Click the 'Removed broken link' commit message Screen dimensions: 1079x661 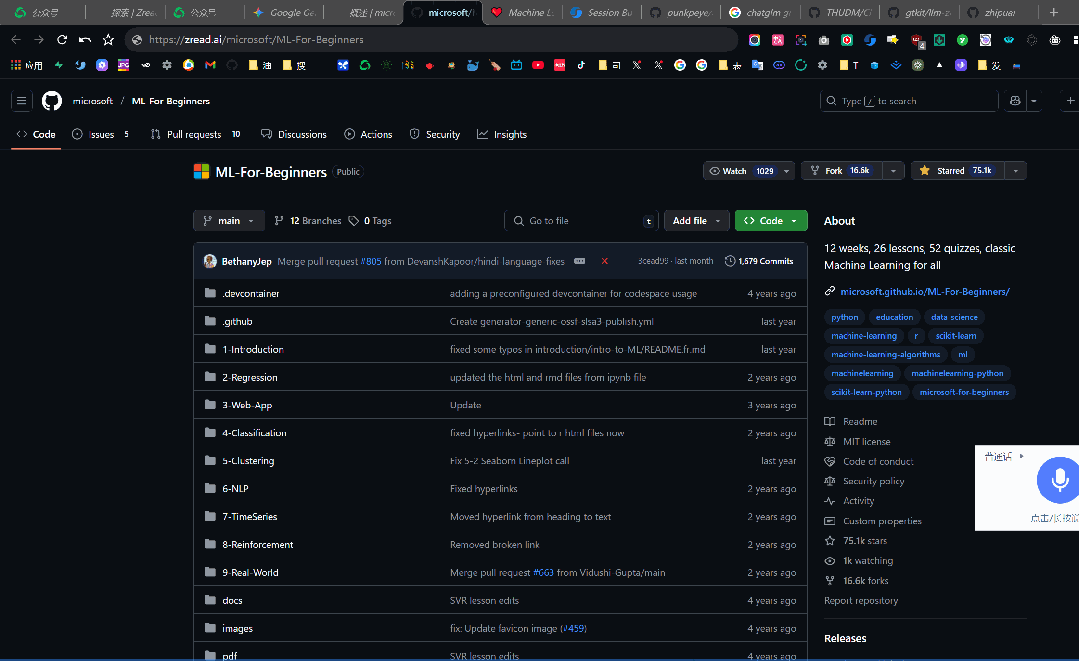click(495, 545)
